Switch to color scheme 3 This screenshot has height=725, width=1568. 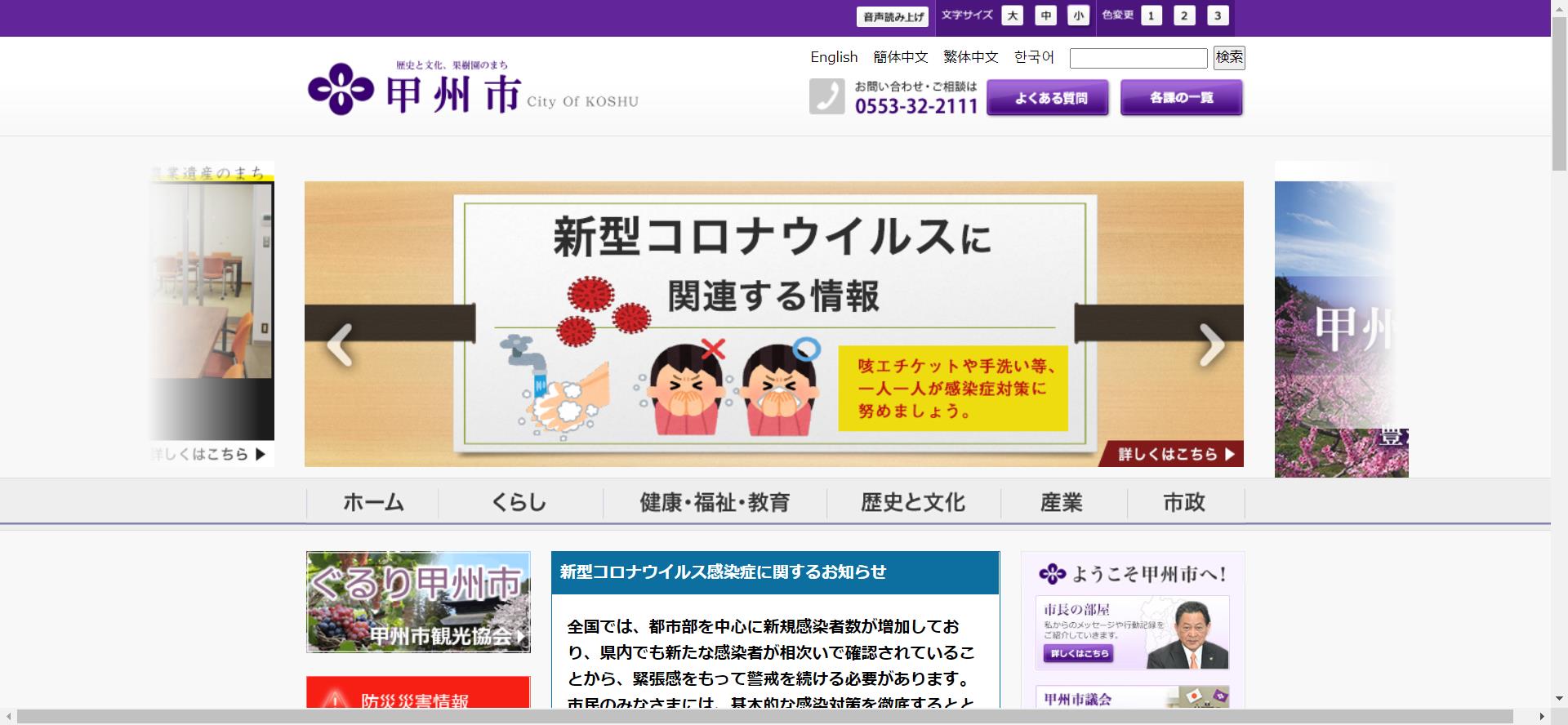tap(1218, 16)
